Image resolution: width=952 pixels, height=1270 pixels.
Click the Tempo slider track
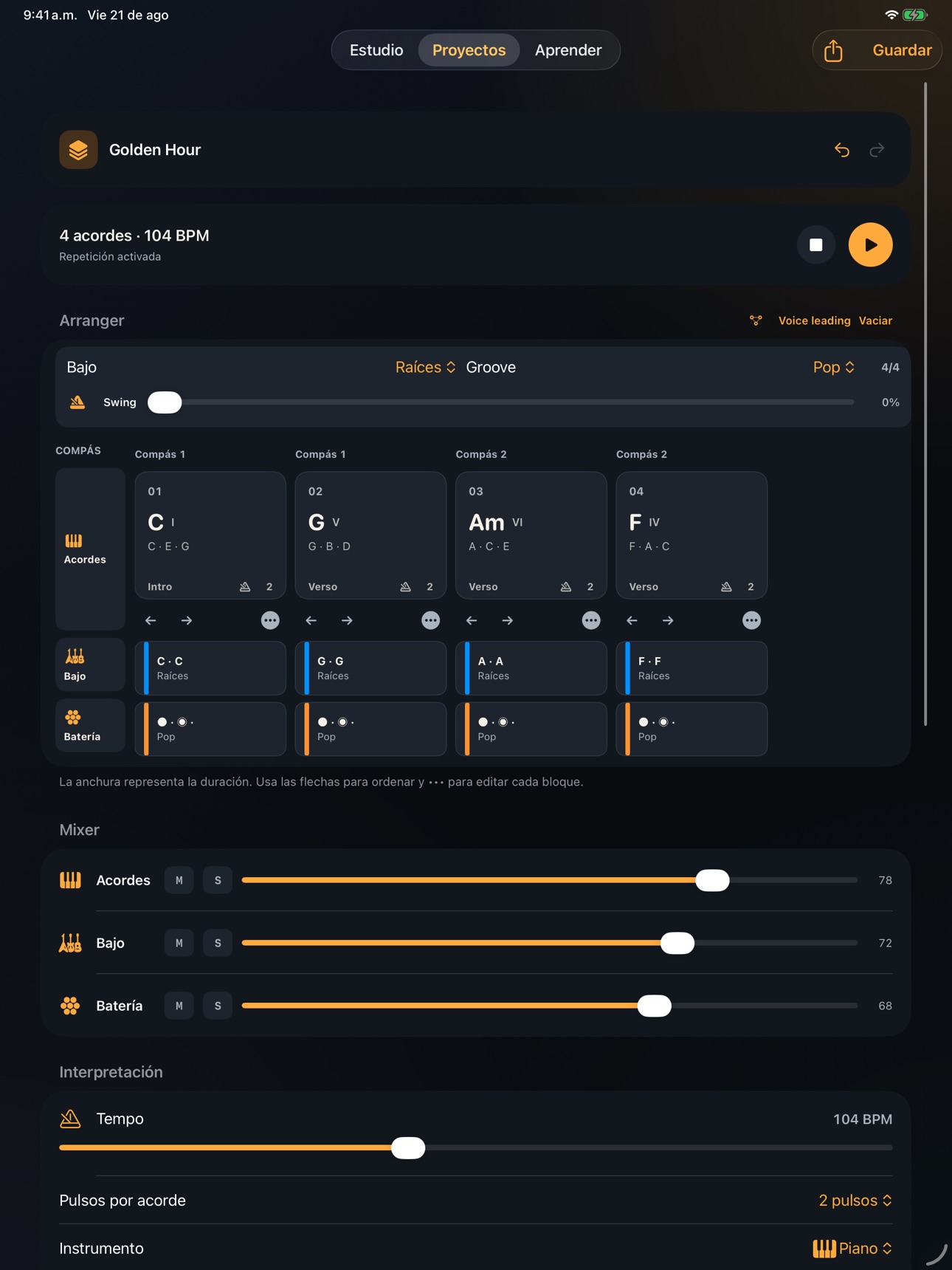476,1148
